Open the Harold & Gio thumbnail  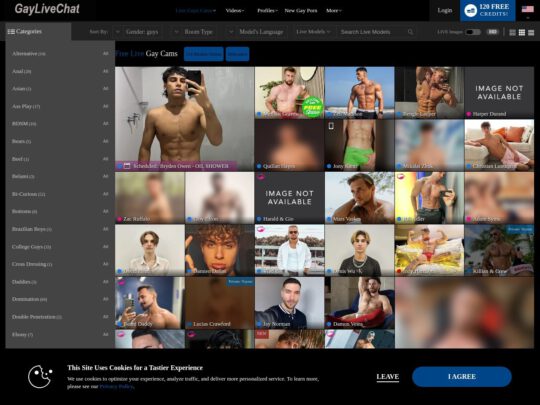tap(289, 198)
